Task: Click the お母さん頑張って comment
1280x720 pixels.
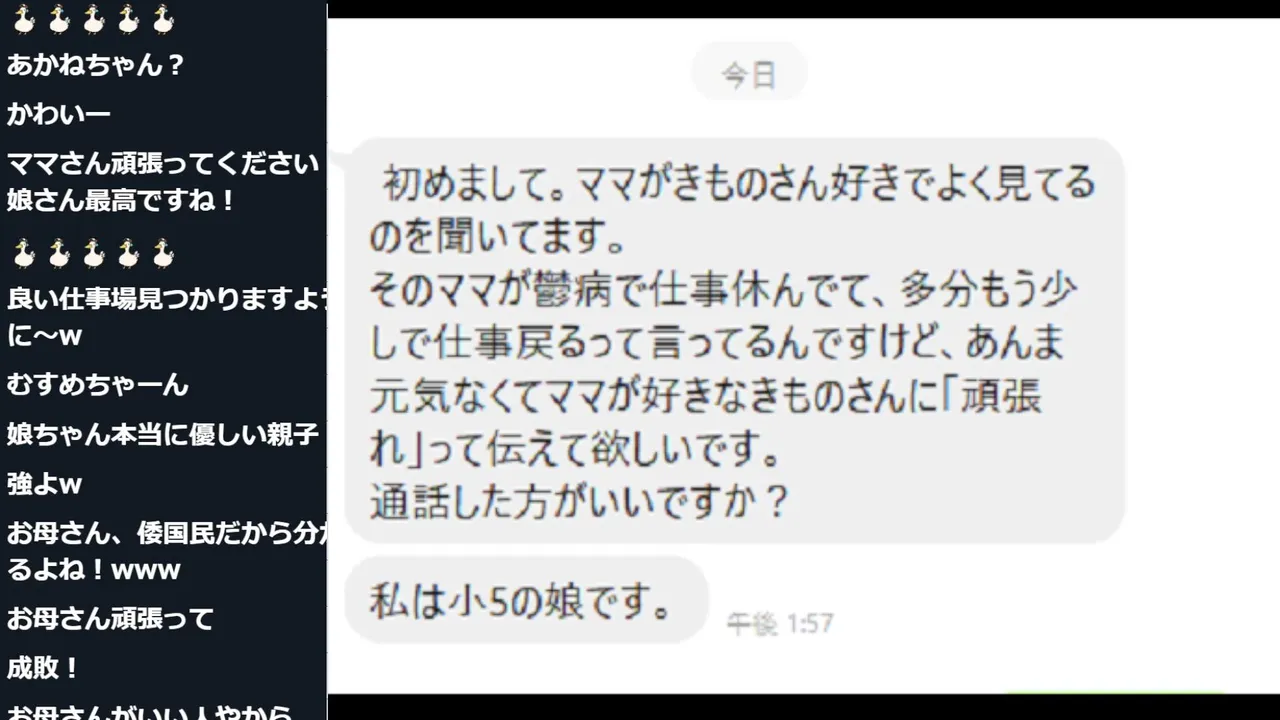Action: [110, 619]
